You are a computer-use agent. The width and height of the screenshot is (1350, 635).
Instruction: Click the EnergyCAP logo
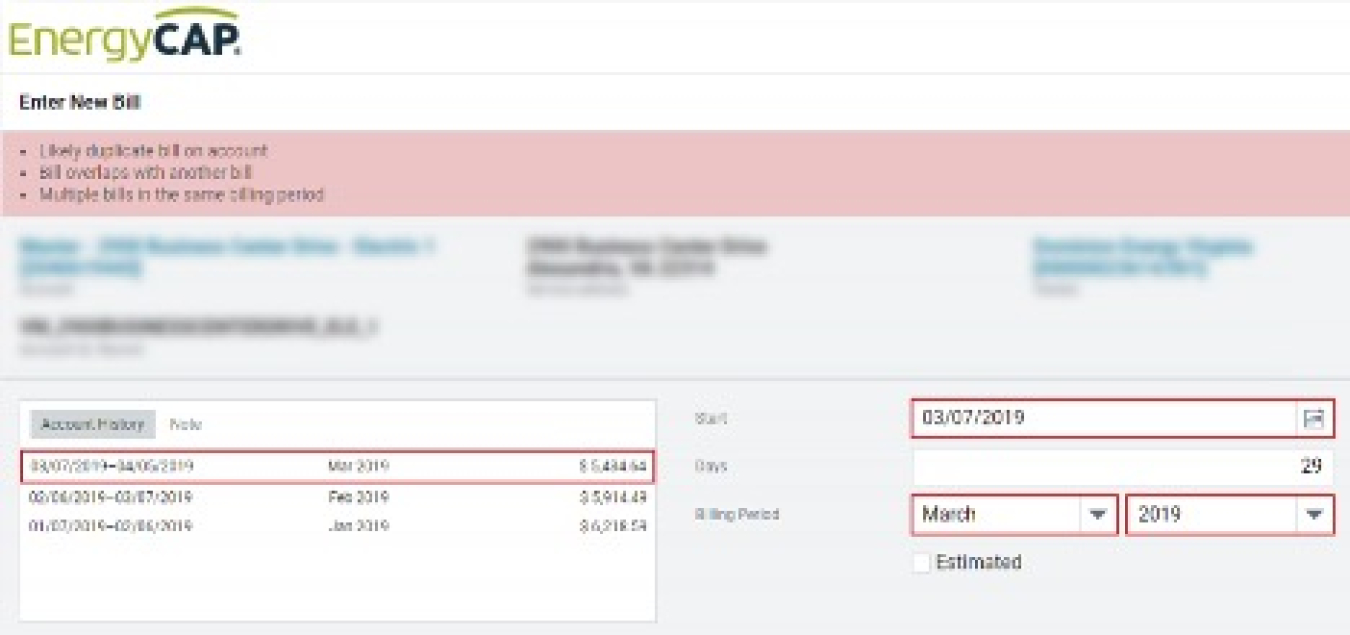coord(124,35)
